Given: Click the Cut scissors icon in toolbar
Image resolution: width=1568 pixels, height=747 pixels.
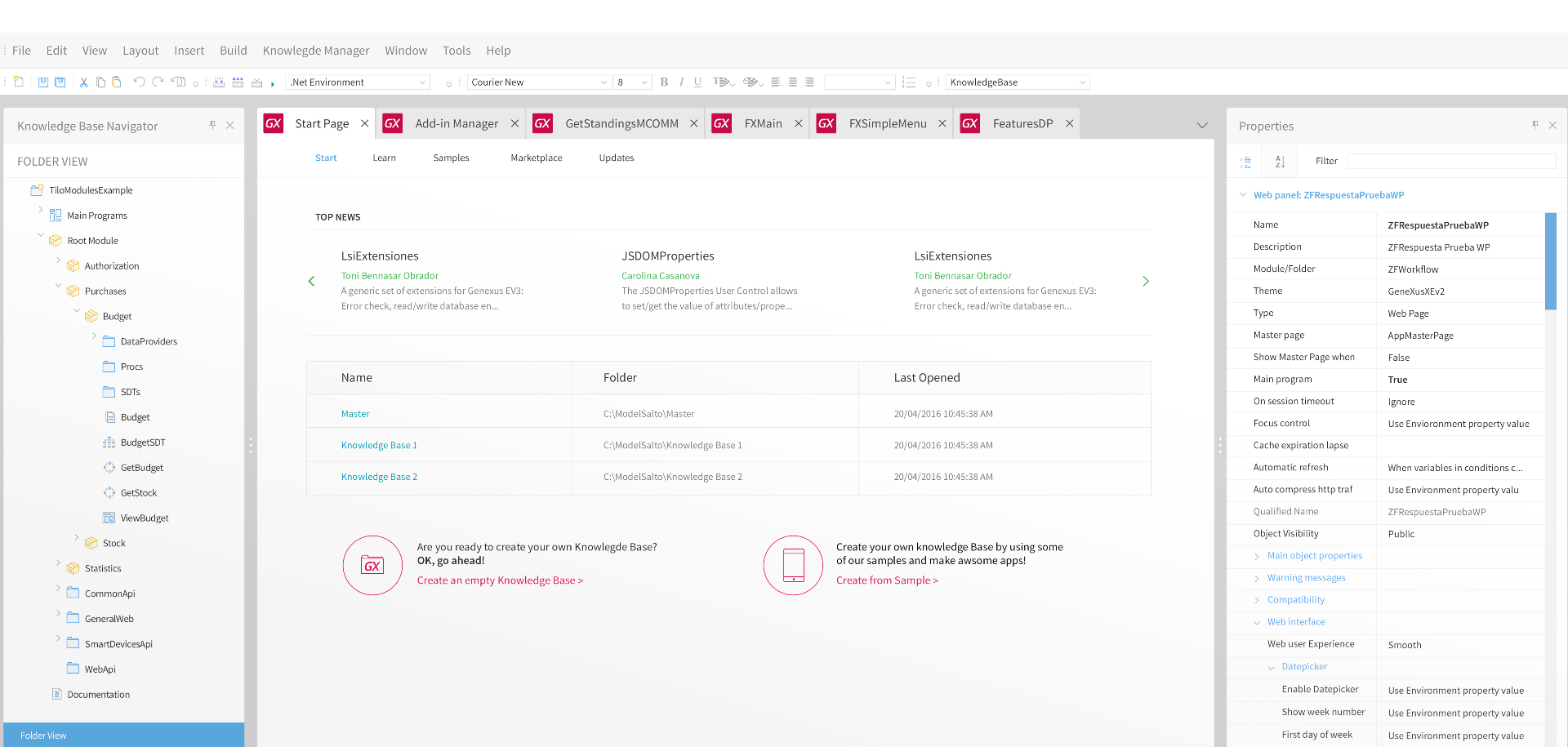Looking at the screenshot, I should click(x=83, y=82).
